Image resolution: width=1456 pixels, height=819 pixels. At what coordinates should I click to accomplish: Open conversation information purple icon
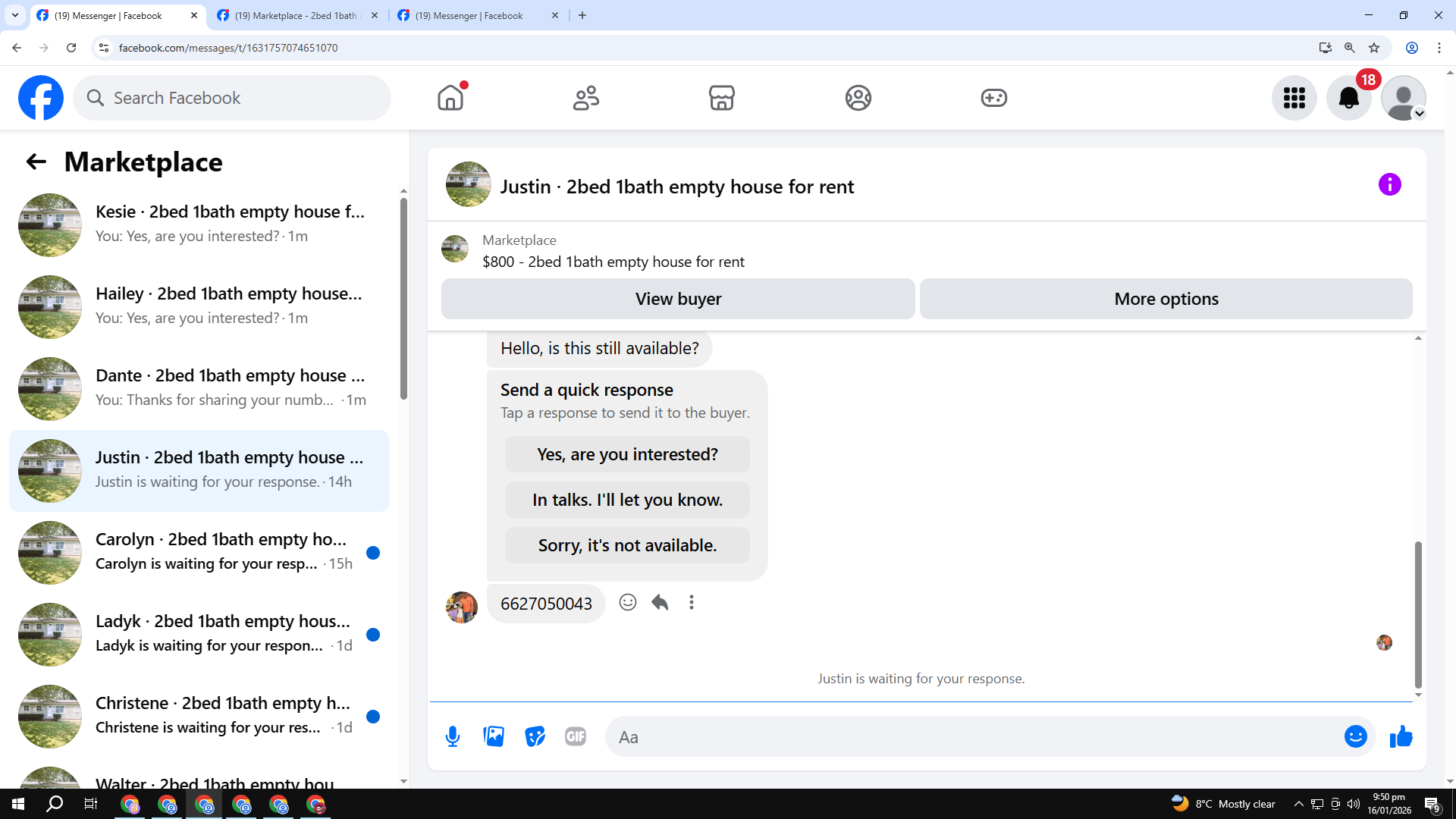[1389, 184]
